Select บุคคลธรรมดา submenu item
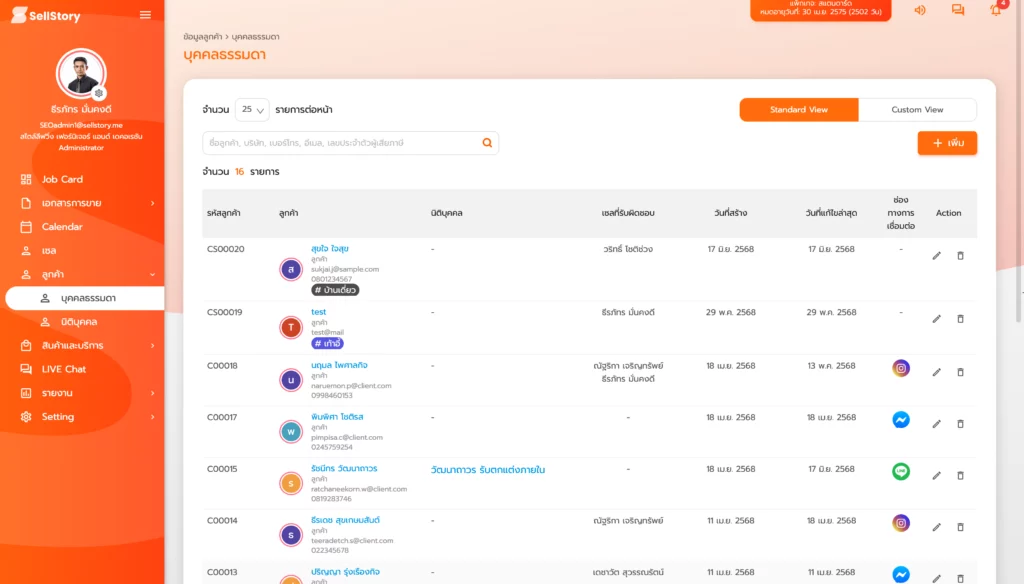Image resolution: width=1024 pixels, height=584 pixels. tap(85, 298)
